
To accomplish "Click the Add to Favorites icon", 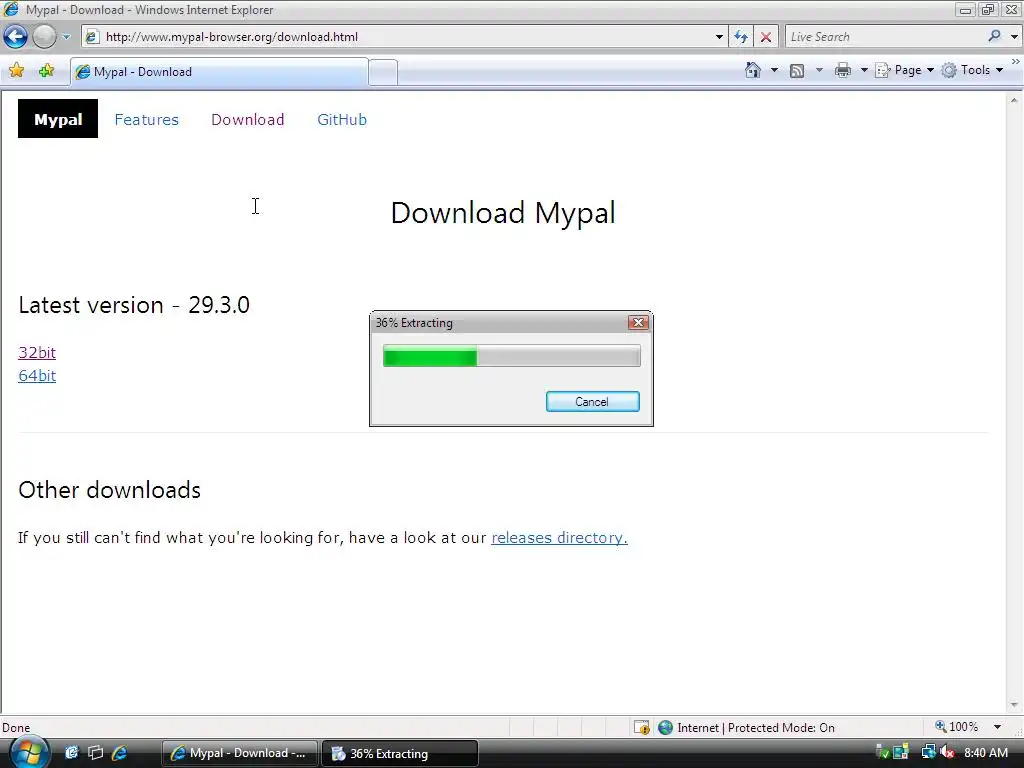I will (46, 71).
